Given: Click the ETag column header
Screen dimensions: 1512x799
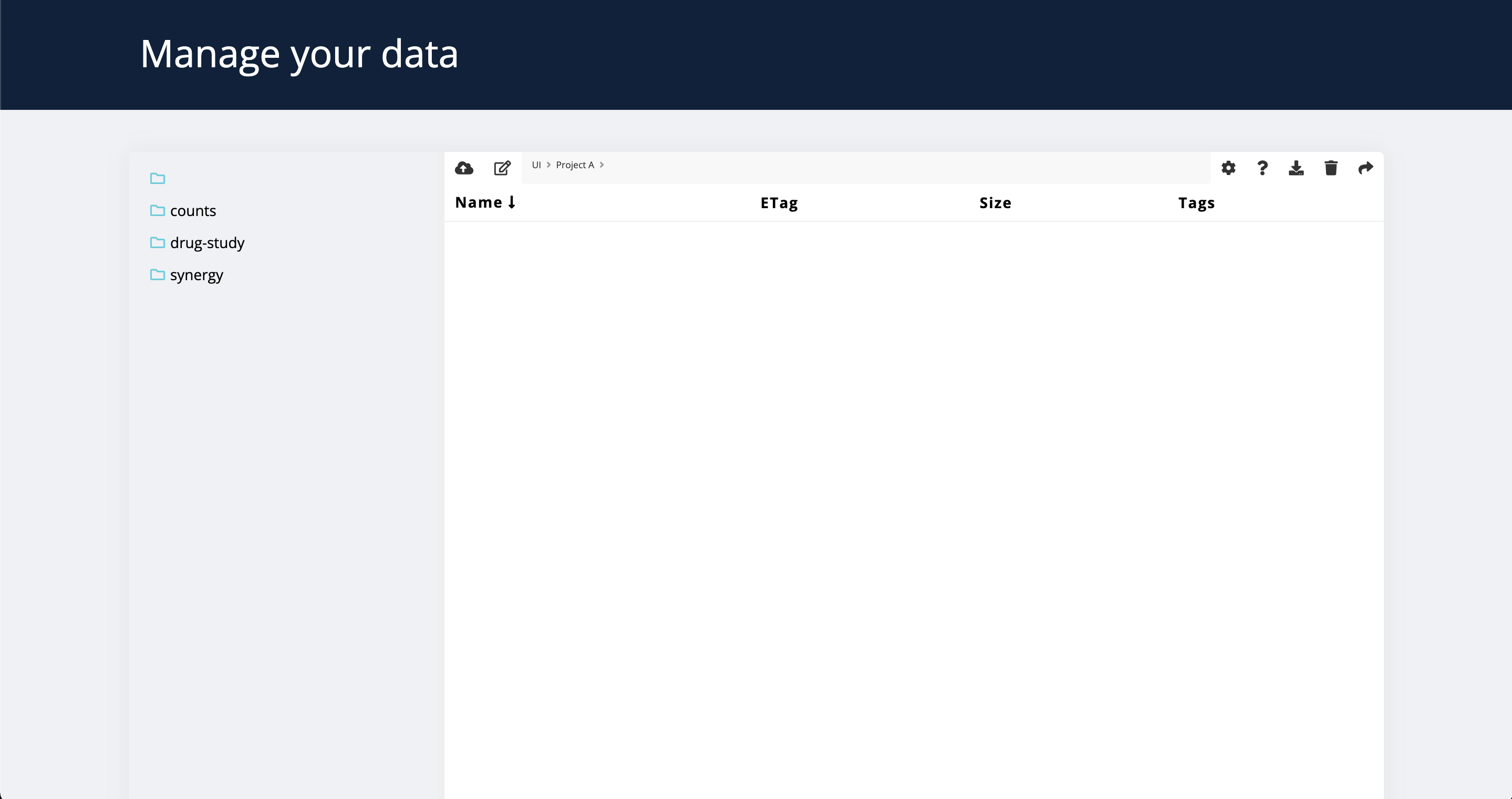Looking at the screenshot, I should coord(779,203).
